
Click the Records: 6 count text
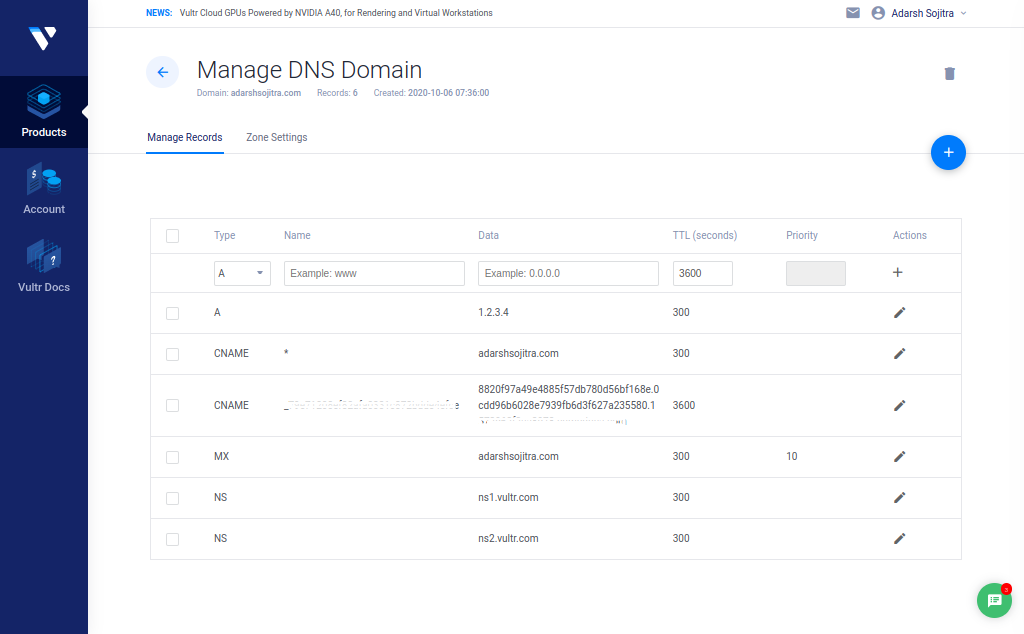pyautogui.click(x=337, y=93)
